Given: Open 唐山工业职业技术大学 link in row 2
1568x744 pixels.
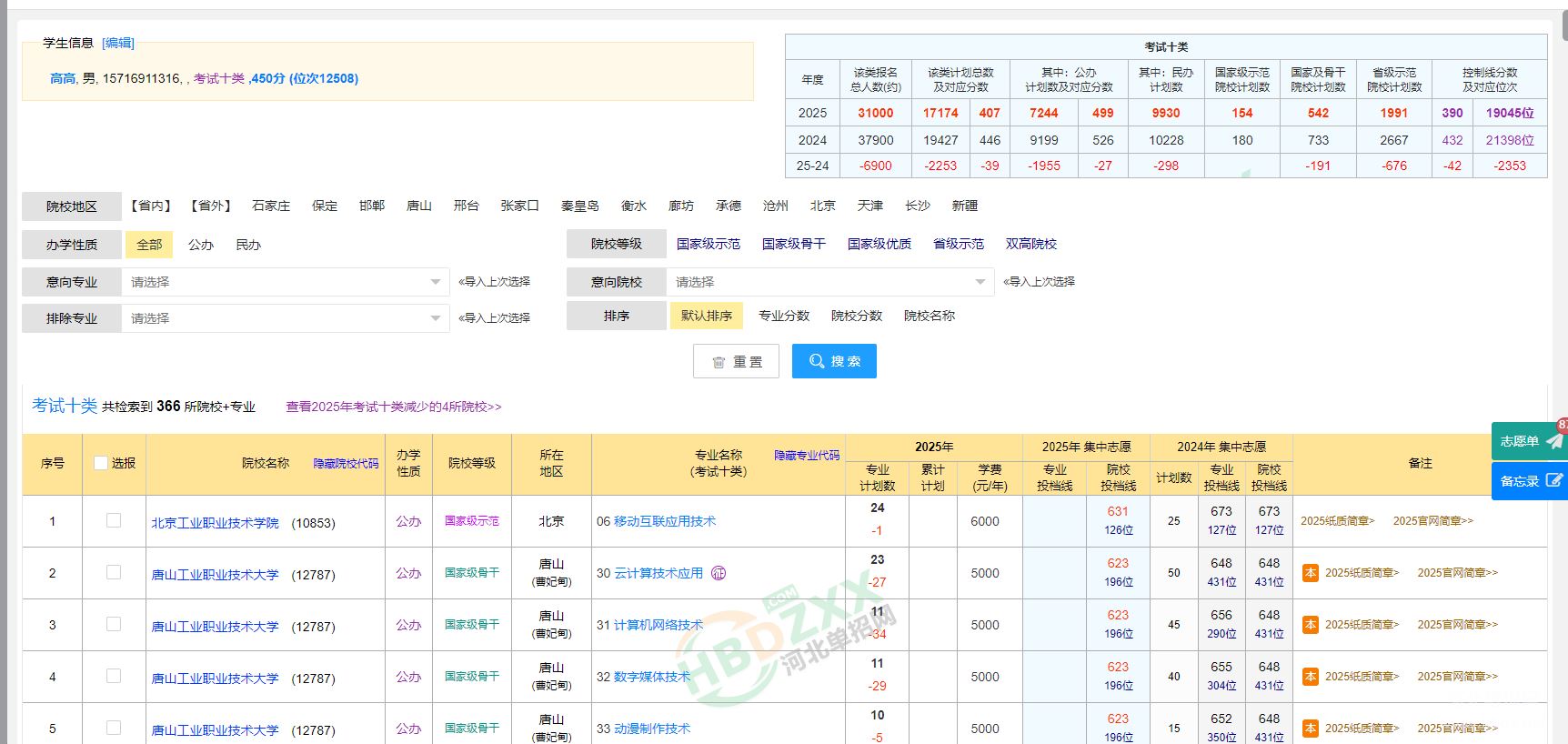Looking at the screenshot, I should [215, 575].
